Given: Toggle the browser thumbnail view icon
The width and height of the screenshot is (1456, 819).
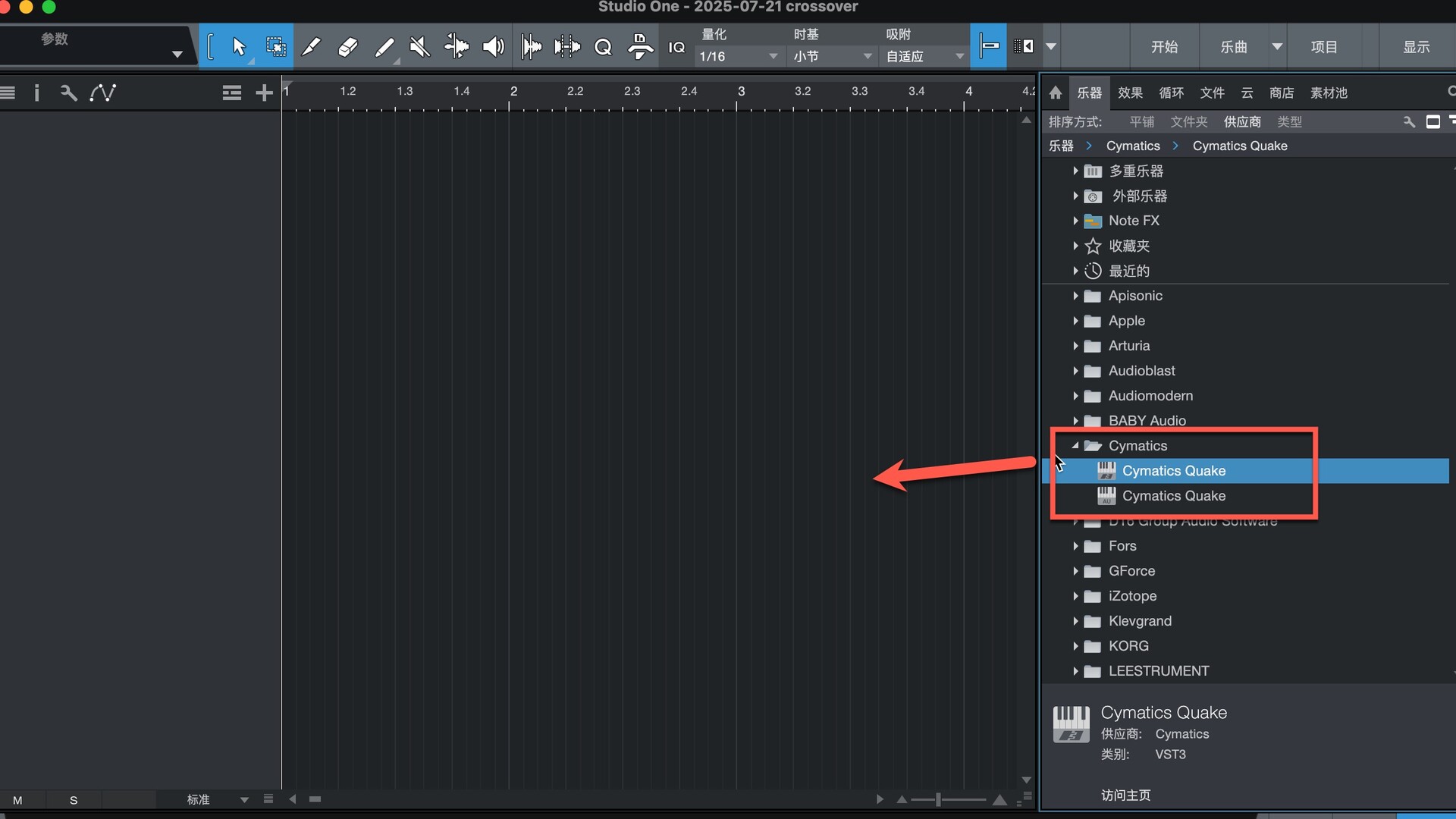Looking at the screenshot, I should point(1433,121).
